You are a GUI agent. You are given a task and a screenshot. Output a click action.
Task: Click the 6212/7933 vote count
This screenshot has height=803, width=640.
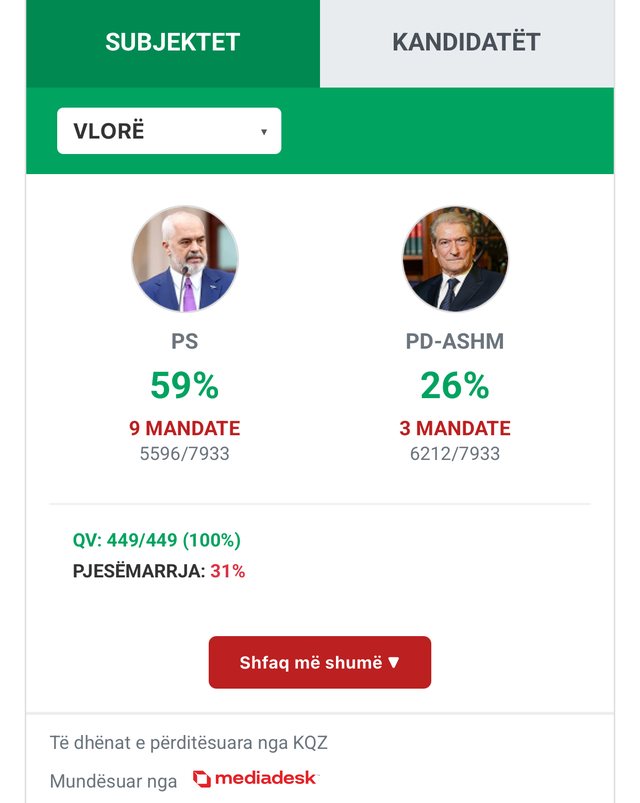pos(455,454)
